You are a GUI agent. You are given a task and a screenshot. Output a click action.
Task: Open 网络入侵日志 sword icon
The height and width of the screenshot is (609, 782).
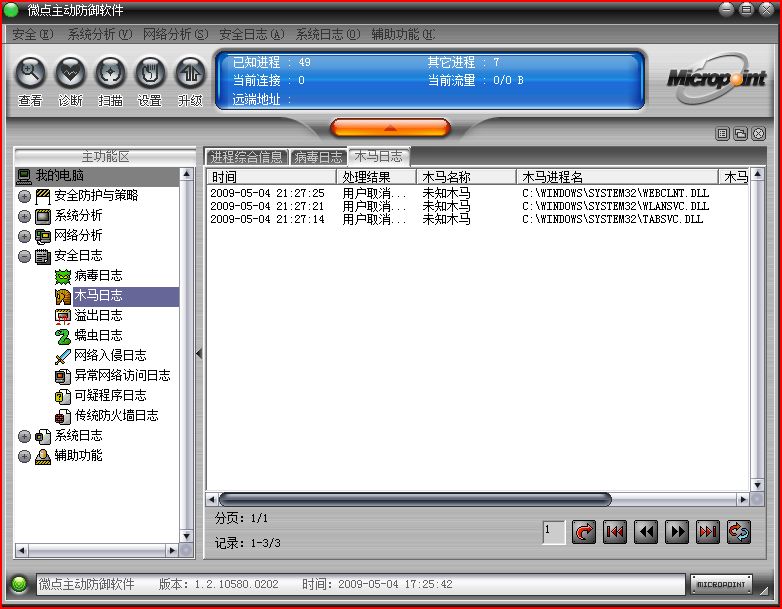63,356
